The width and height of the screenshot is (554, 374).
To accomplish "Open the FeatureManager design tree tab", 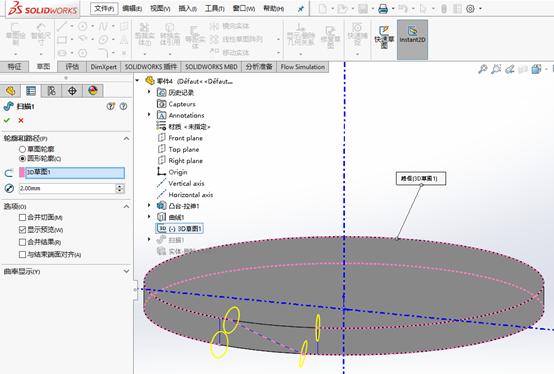I will (x=11, y=91).
